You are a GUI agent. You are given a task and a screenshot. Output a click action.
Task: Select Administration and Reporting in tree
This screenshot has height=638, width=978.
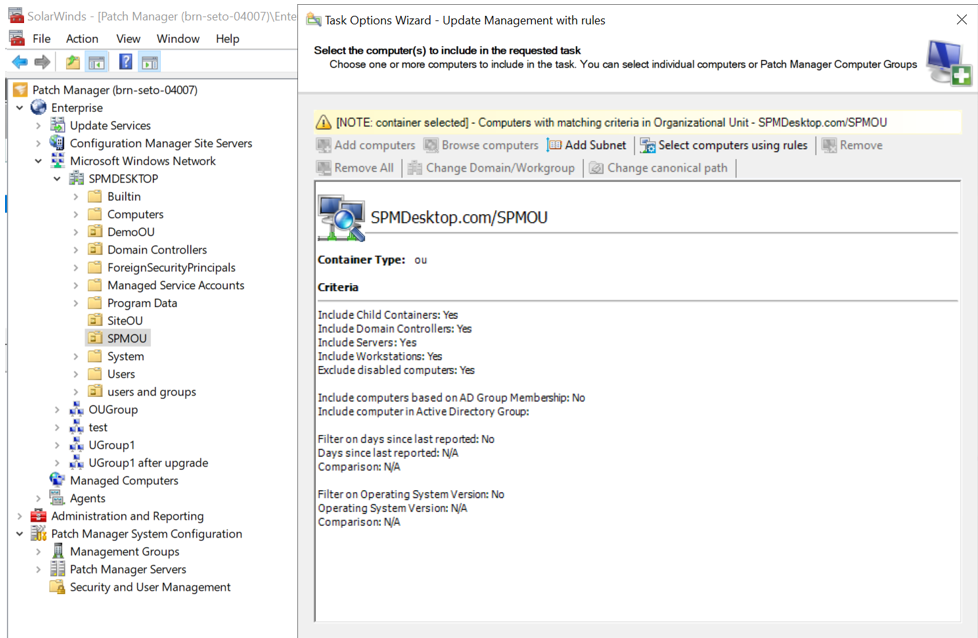tap(127, 516)
